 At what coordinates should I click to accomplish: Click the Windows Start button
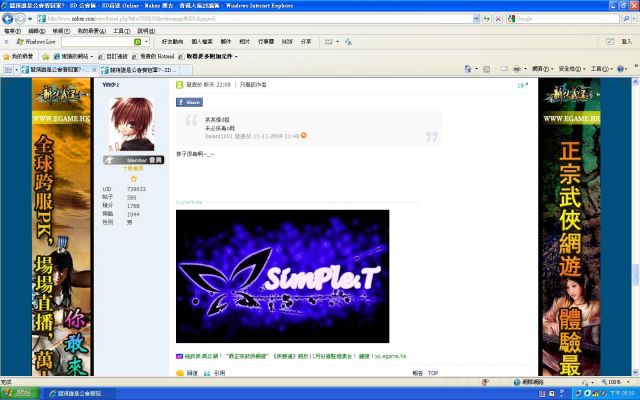click(x=18, y=393)
